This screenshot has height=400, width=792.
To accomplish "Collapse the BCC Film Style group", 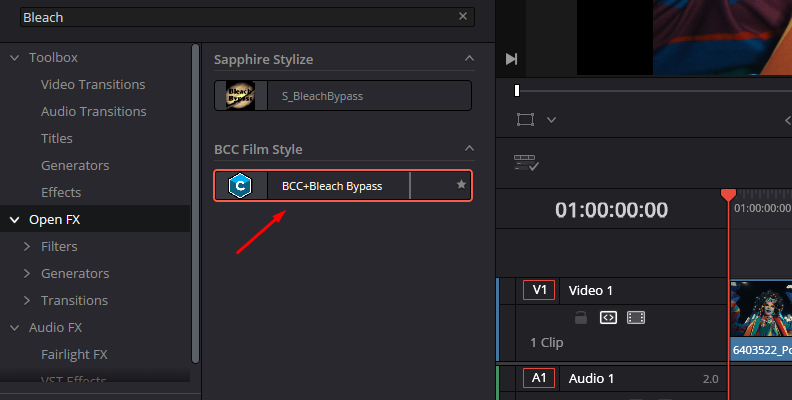I will (469, 148).
